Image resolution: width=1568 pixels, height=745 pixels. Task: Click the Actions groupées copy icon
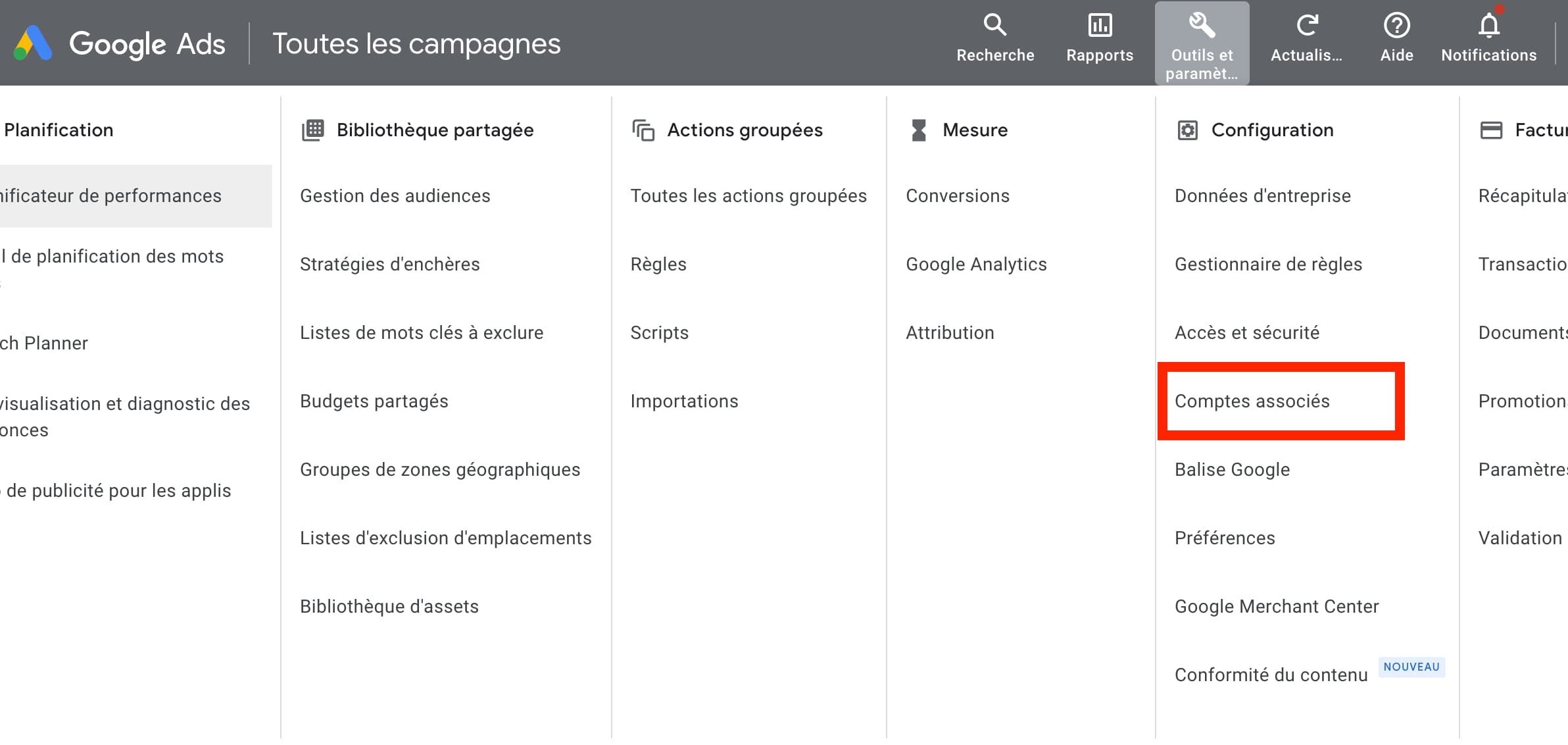643,130
